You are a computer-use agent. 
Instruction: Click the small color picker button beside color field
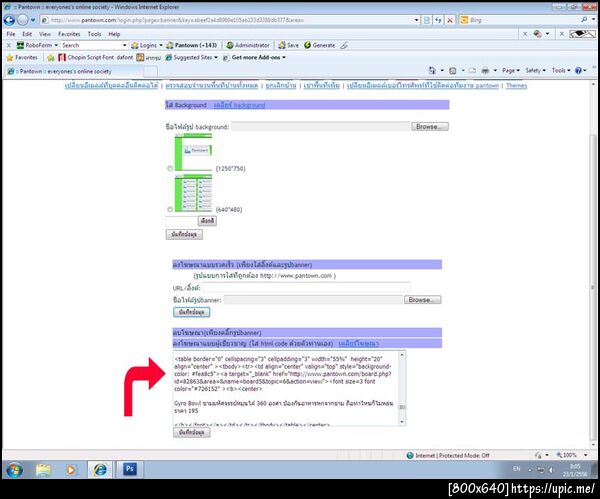(x=207, y=221)
